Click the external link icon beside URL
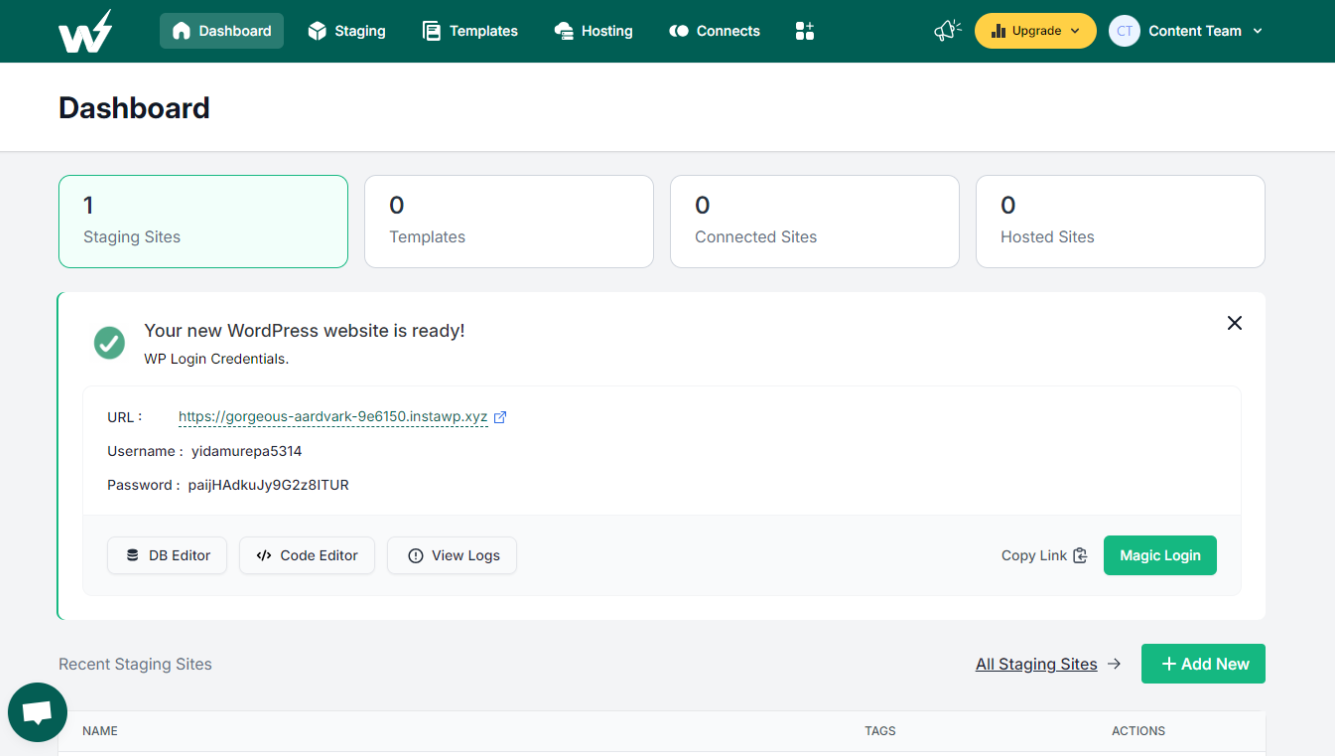This screenshot has width=1335, height=756. point(500,417)
